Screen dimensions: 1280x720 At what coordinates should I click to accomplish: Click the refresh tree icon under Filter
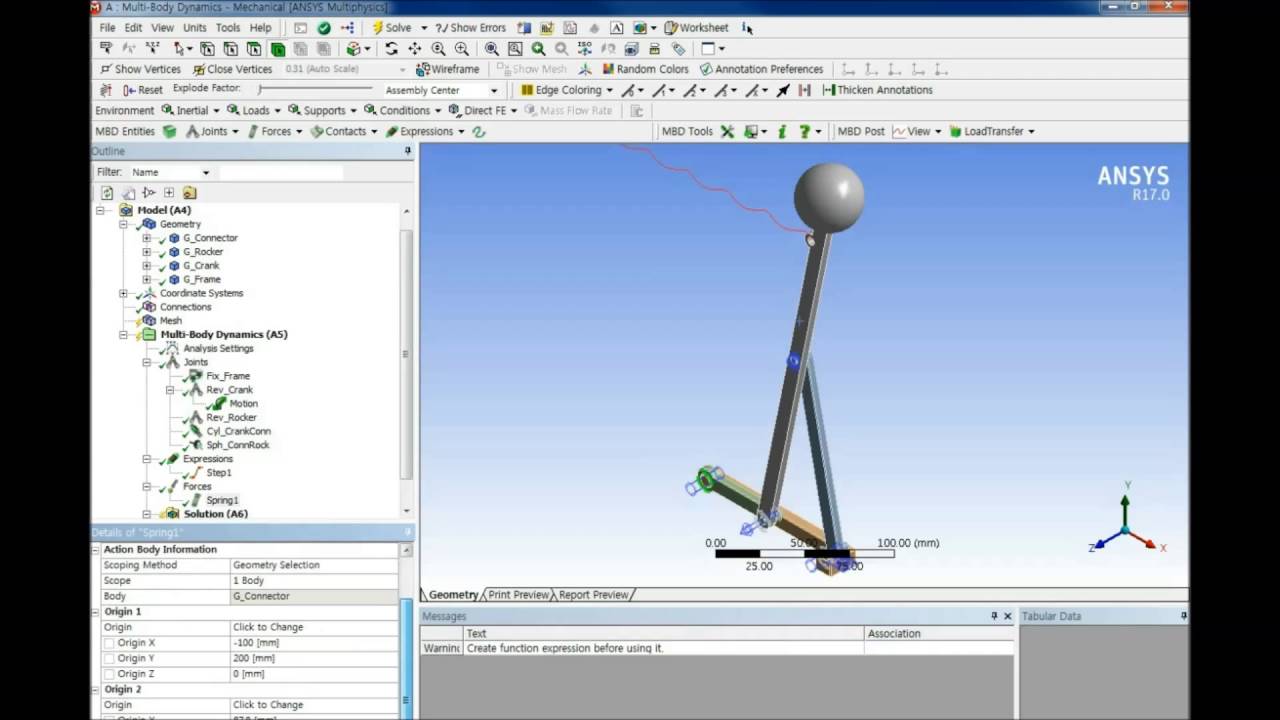(x=107, y=193)
